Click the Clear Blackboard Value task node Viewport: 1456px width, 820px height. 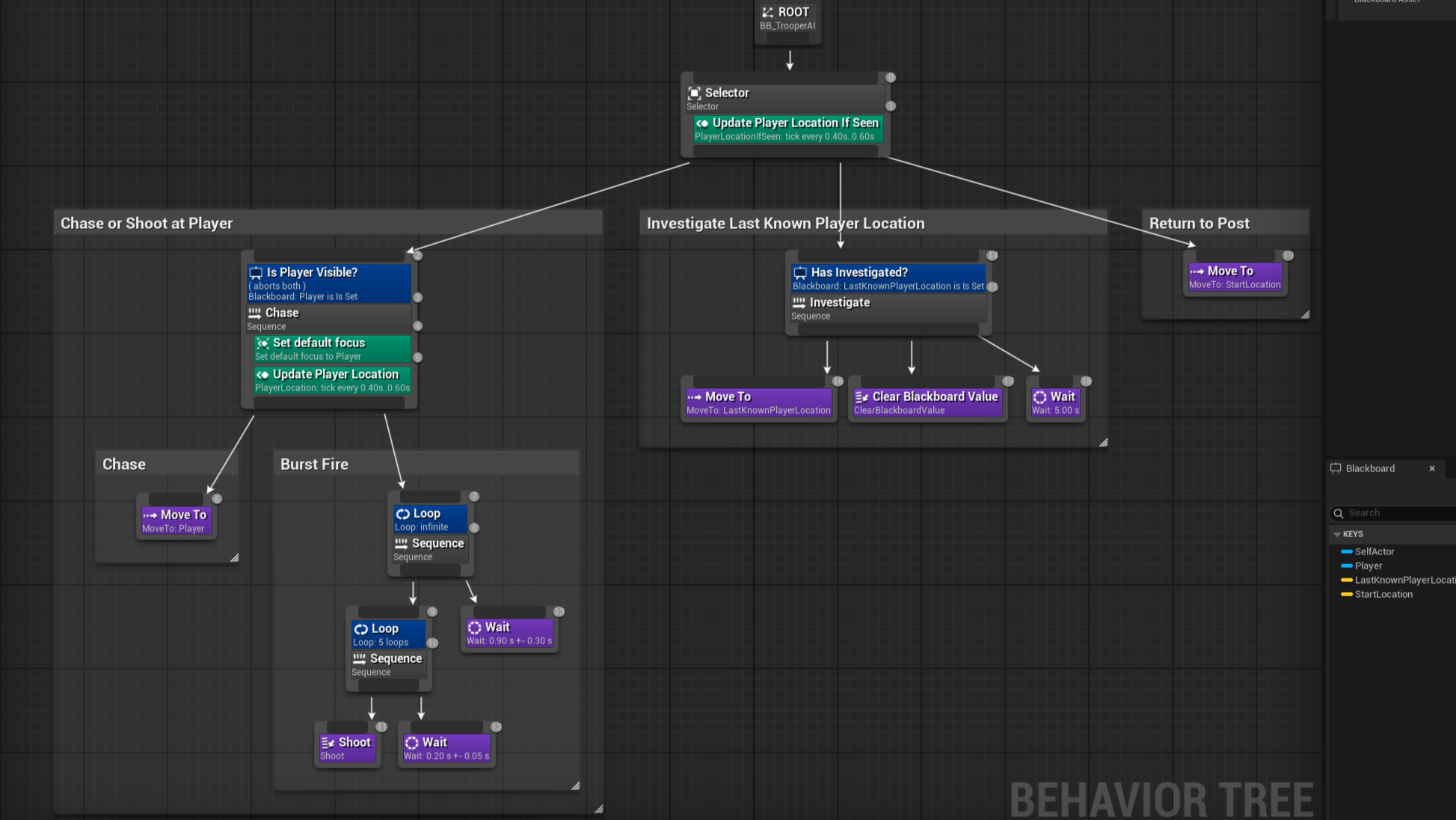[927, 403]
